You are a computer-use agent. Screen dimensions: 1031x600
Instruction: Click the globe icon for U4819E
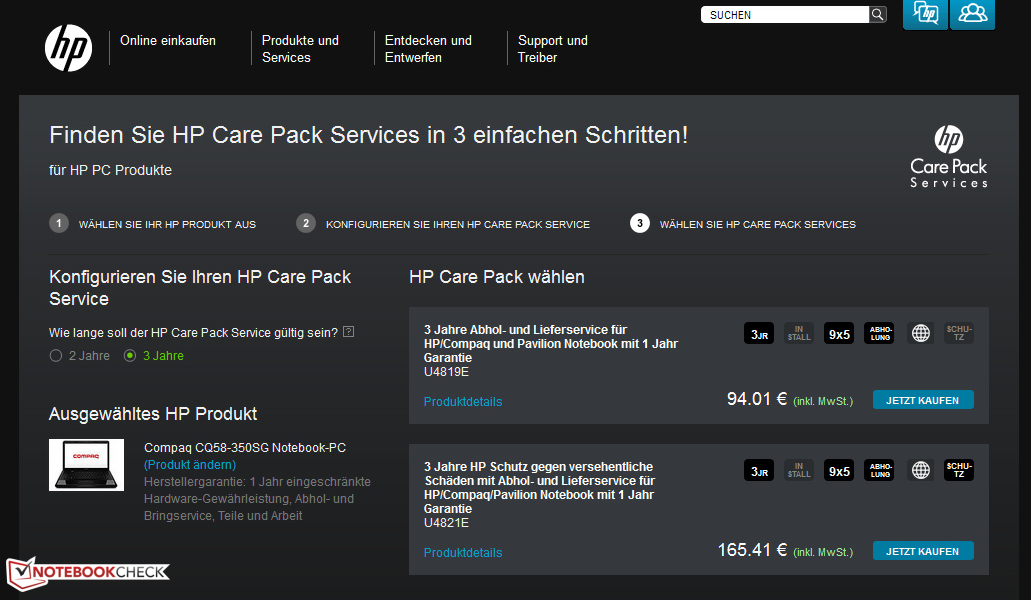[920, 334]
